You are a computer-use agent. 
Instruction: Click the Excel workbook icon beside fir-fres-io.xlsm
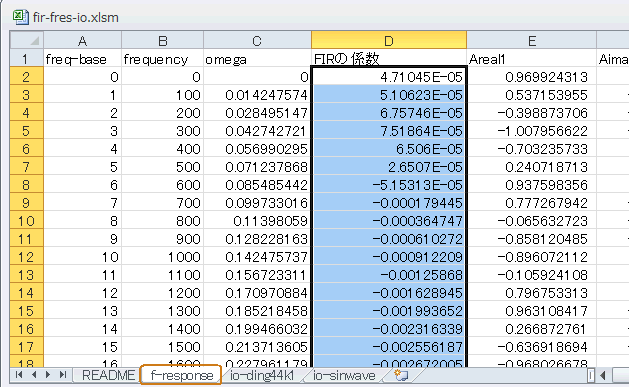coord(20,17)
